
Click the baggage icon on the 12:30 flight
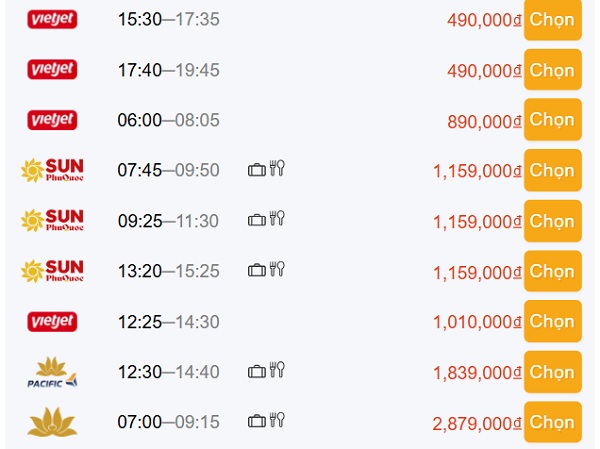click(257, 371)
